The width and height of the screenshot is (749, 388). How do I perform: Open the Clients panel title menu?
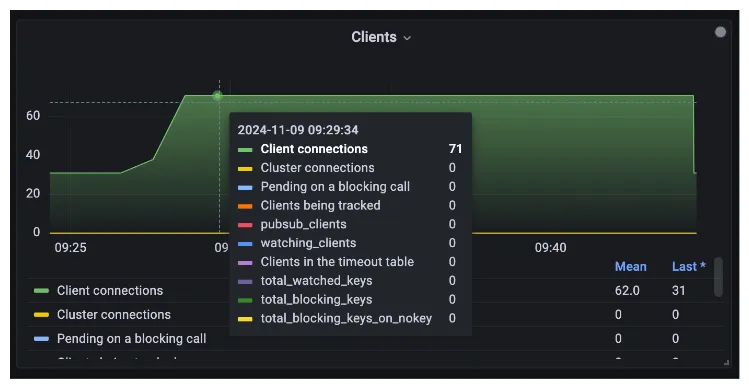[x=381, y=37]
